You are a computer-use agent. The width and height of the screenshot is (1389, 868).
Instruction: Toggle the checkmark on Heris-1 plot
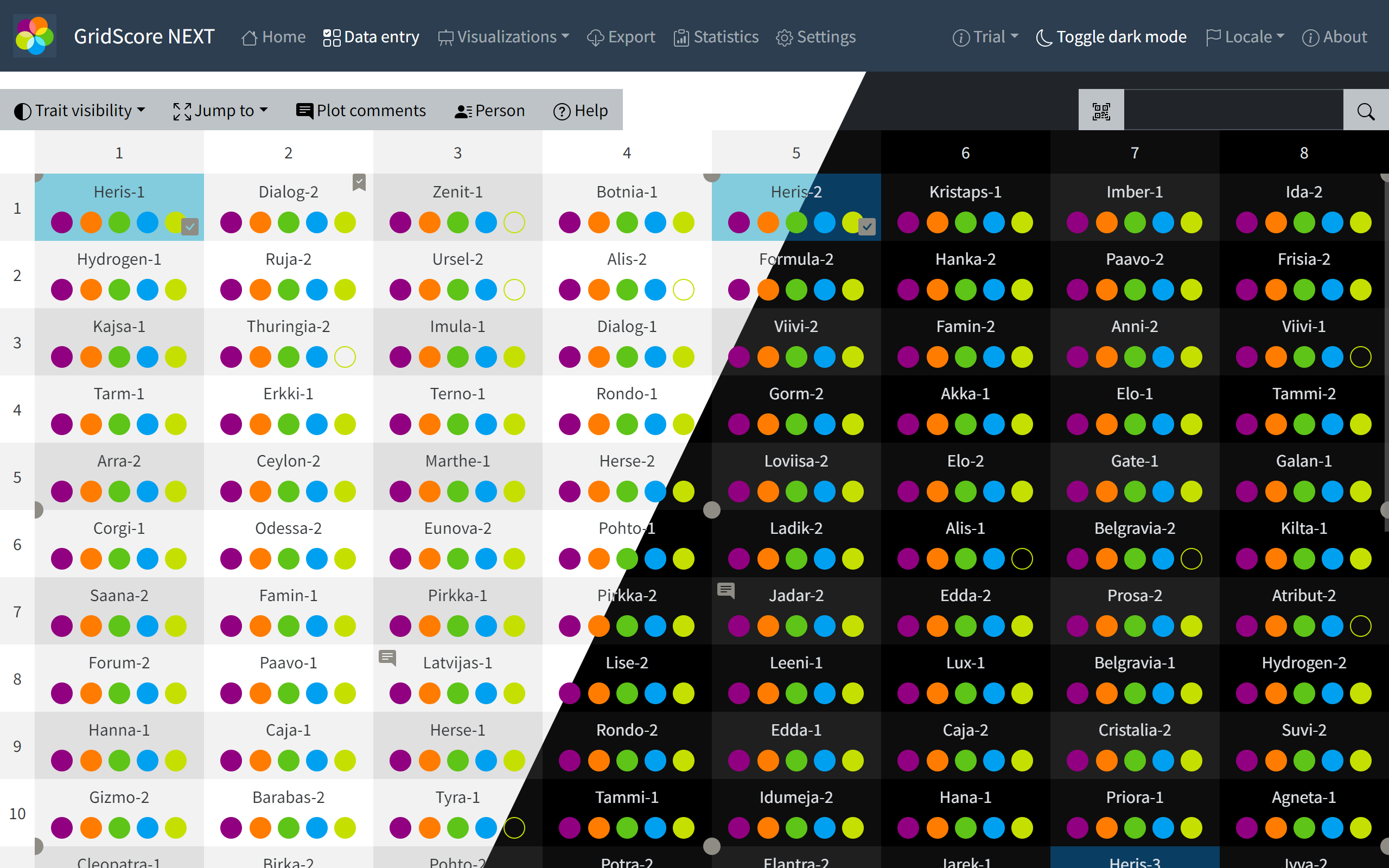click(190, 227)
